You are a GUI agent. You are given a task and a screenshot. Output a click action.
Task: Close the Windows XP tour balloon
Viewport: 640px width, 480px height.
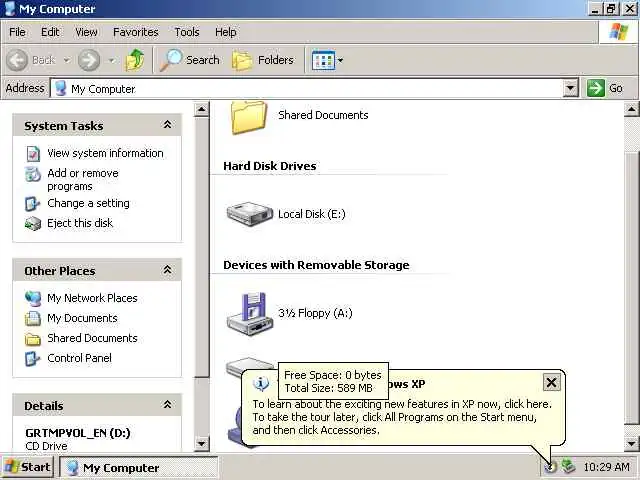[551, 382]
